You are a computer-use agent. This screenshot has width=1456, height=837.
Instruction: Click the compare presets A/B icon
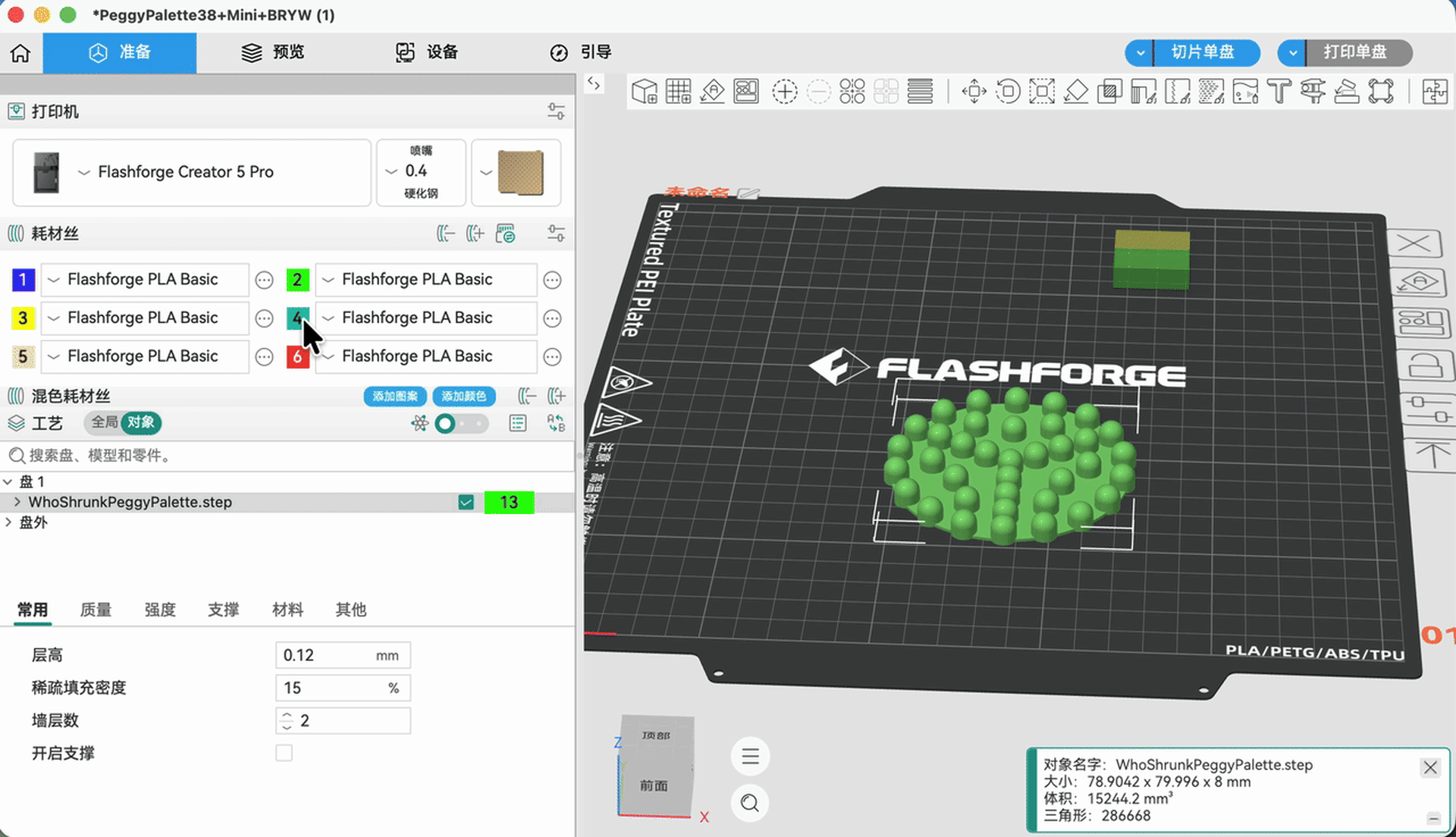pos(557,423)
